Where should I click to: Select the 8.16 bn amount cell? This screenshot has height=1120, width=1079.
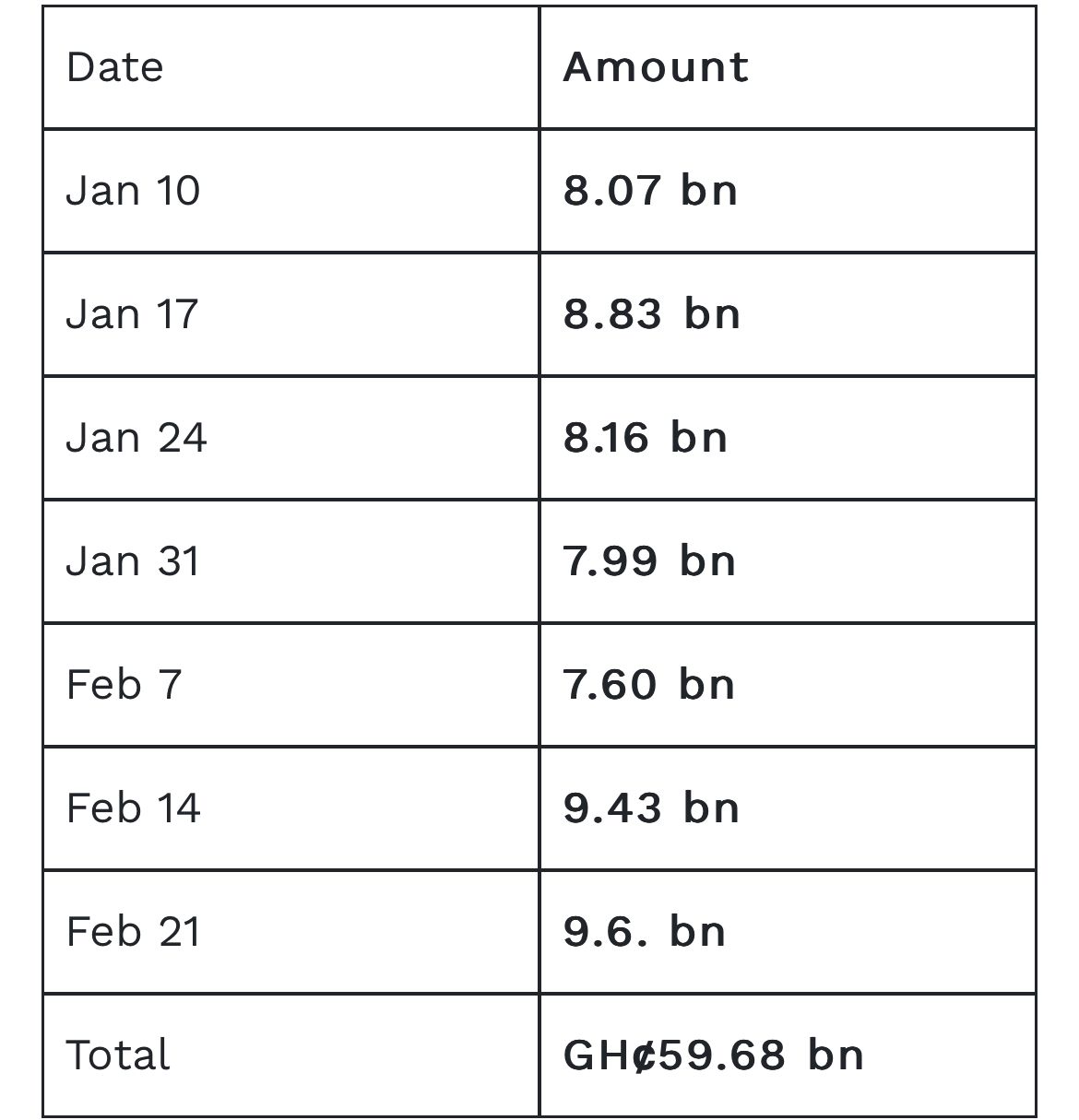click(788, 438)
